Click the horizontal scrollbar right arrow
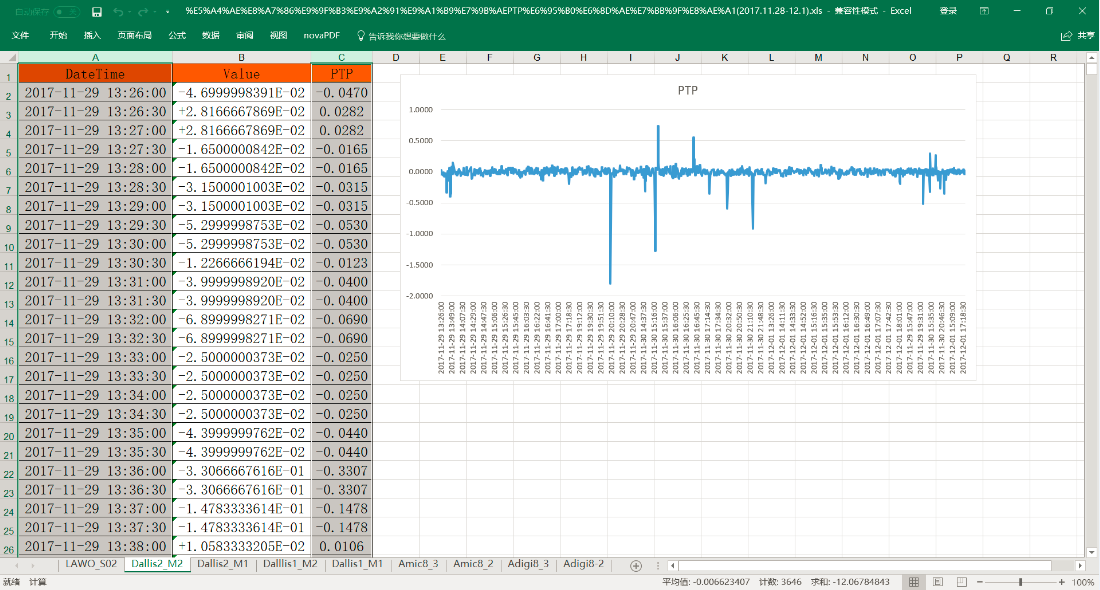The width and height of the screenshot is (1100, 590). point(1080,565)
